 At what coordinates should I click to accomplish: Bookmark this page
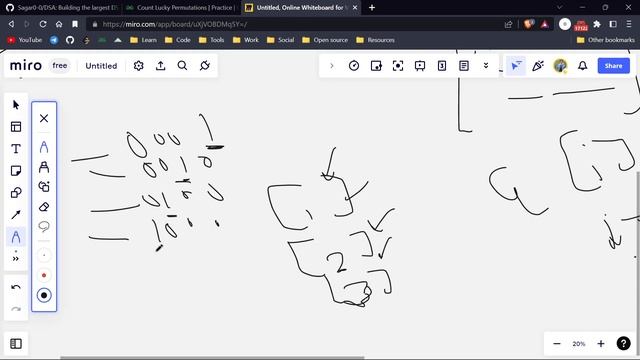click(75, 24)
